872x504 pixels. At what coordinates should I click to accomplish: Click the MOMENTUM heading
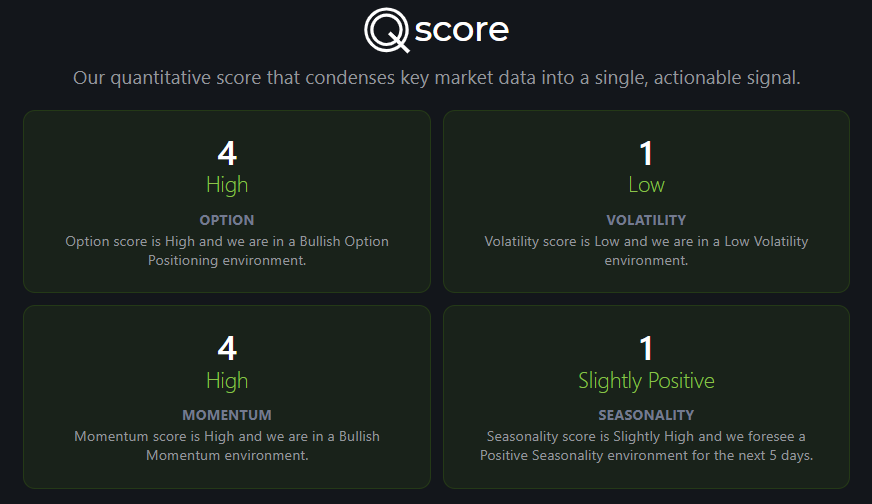(x=227, y=416)
